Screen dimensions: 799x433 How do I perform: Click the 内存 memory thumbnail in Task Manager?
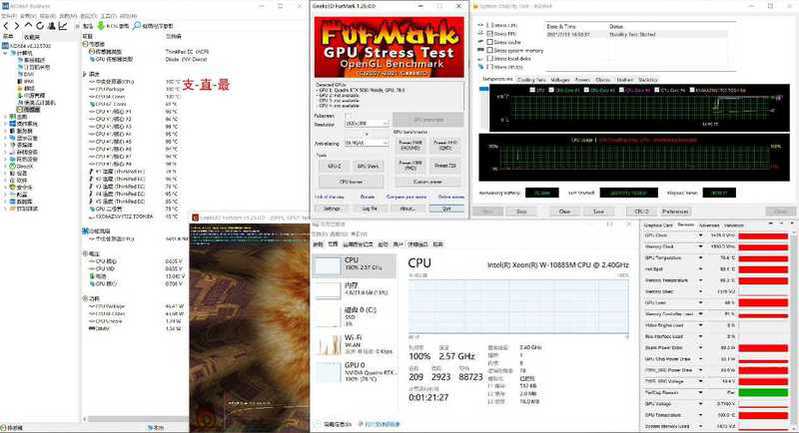(327, 290)
